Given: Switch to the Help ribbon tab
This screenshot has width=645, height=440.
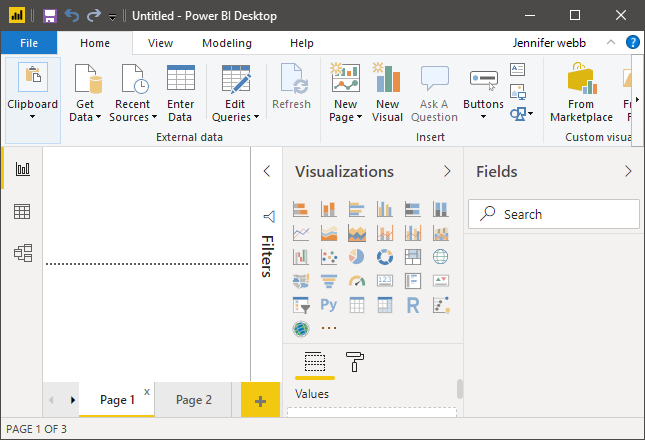Looking at the screenshot, I should click(302, 43).
